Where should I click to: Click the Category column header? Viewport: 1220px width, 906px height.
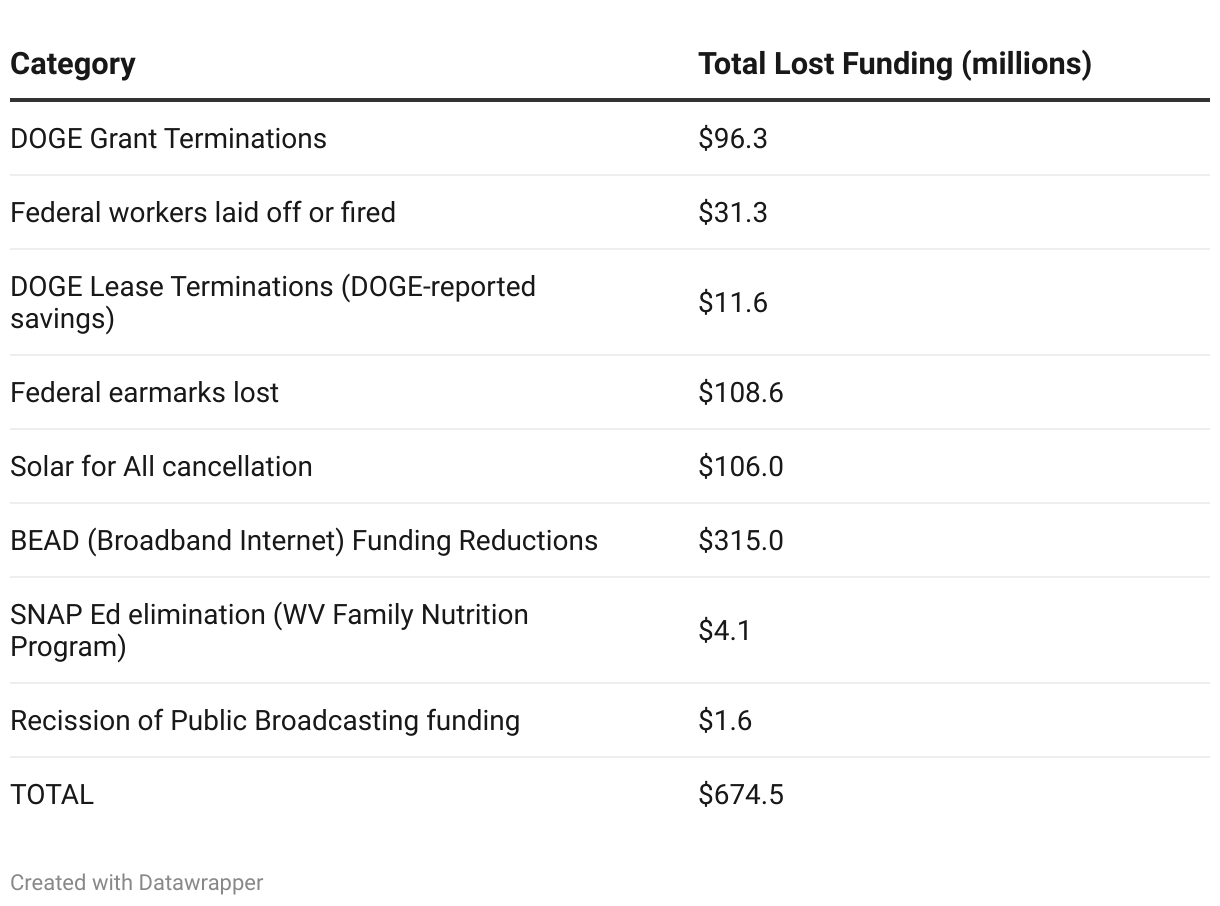click(x=73, y=64)
